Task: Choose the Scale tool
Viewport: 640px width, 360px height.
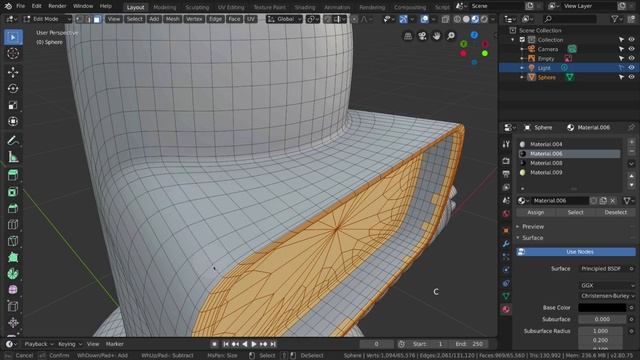Action: click(13, 105)
